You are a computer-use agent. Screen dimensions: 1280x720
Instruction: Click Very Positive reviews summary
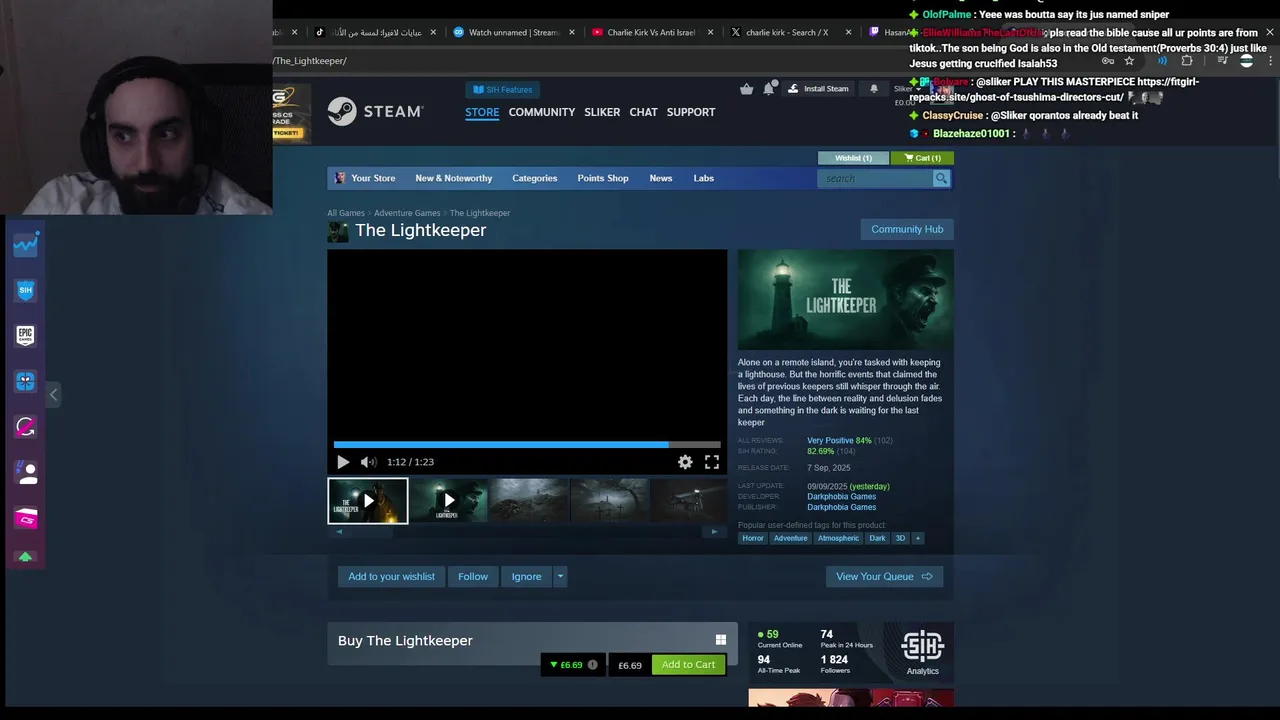pyautogui.click(x=831, y=441)
